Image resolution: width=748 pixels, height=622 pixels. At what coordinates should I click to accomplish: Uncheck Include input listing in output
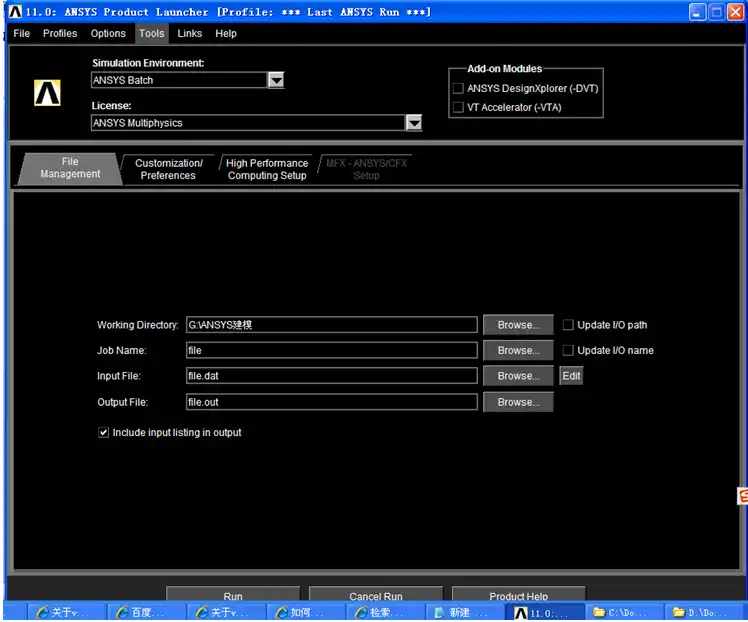103,432
